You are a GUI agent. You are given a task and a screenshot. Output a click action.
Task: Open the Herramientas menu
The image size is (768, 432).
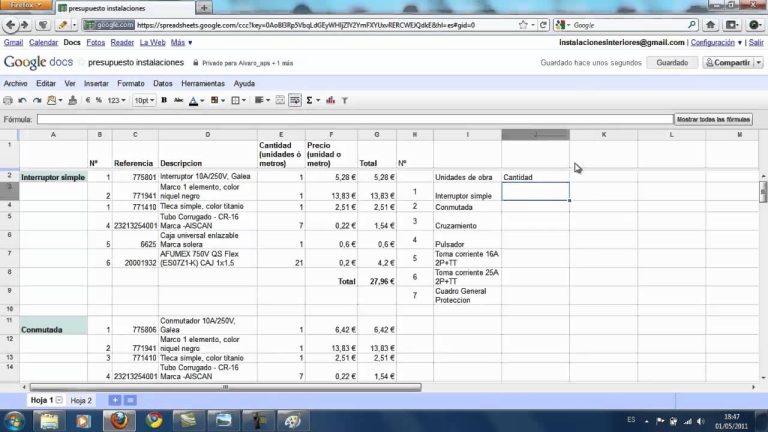click(203, 84)
